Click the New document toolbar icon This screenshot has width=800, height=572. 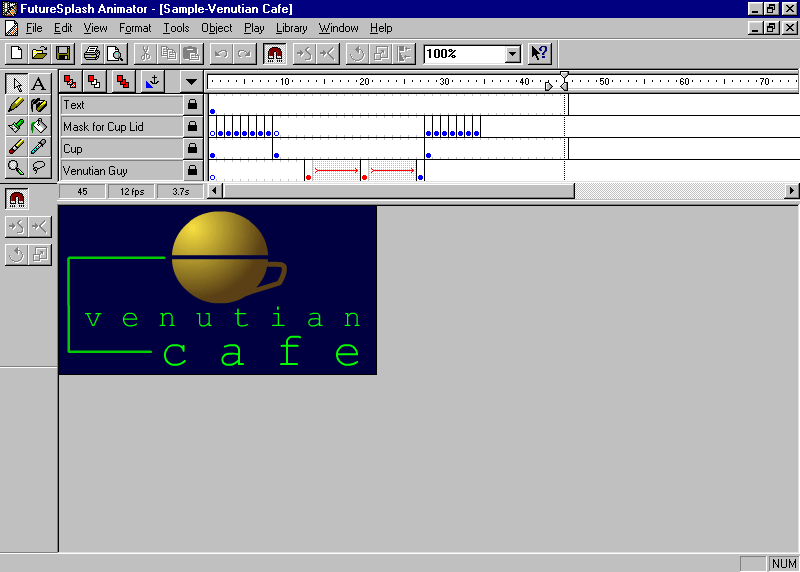[16, 54]
